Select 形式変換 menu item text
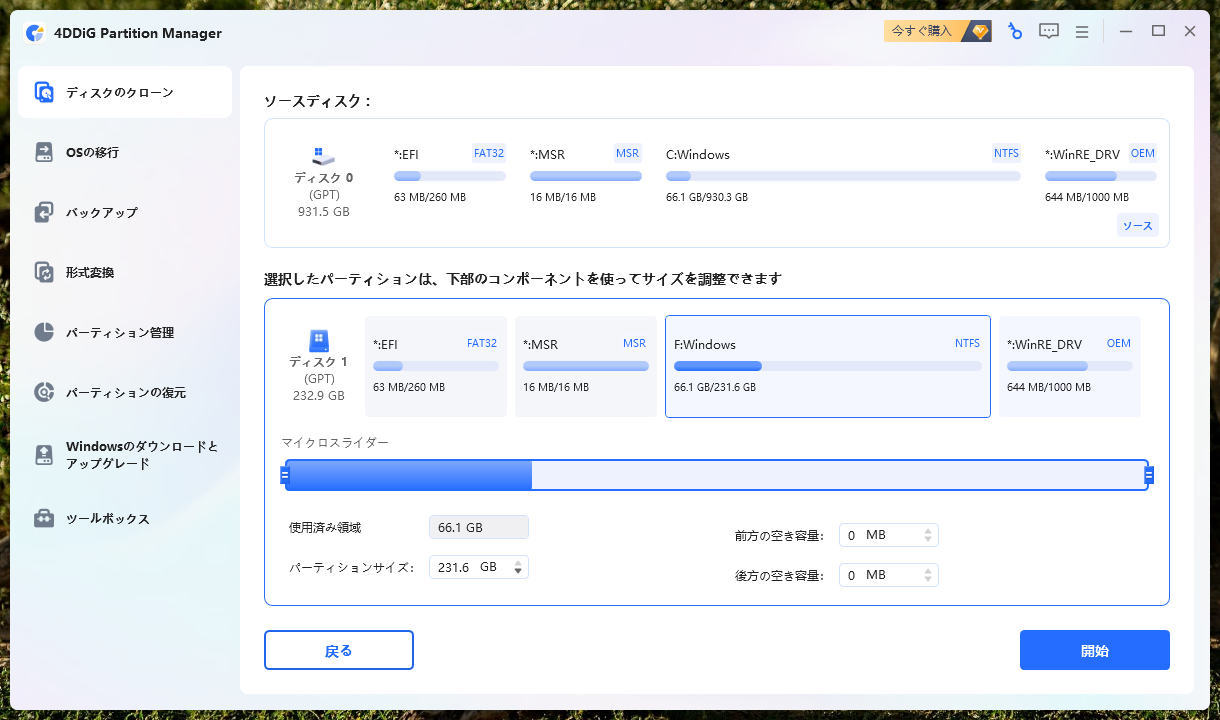The height and width of the screenshot is (720, 1220). (90, 273)
